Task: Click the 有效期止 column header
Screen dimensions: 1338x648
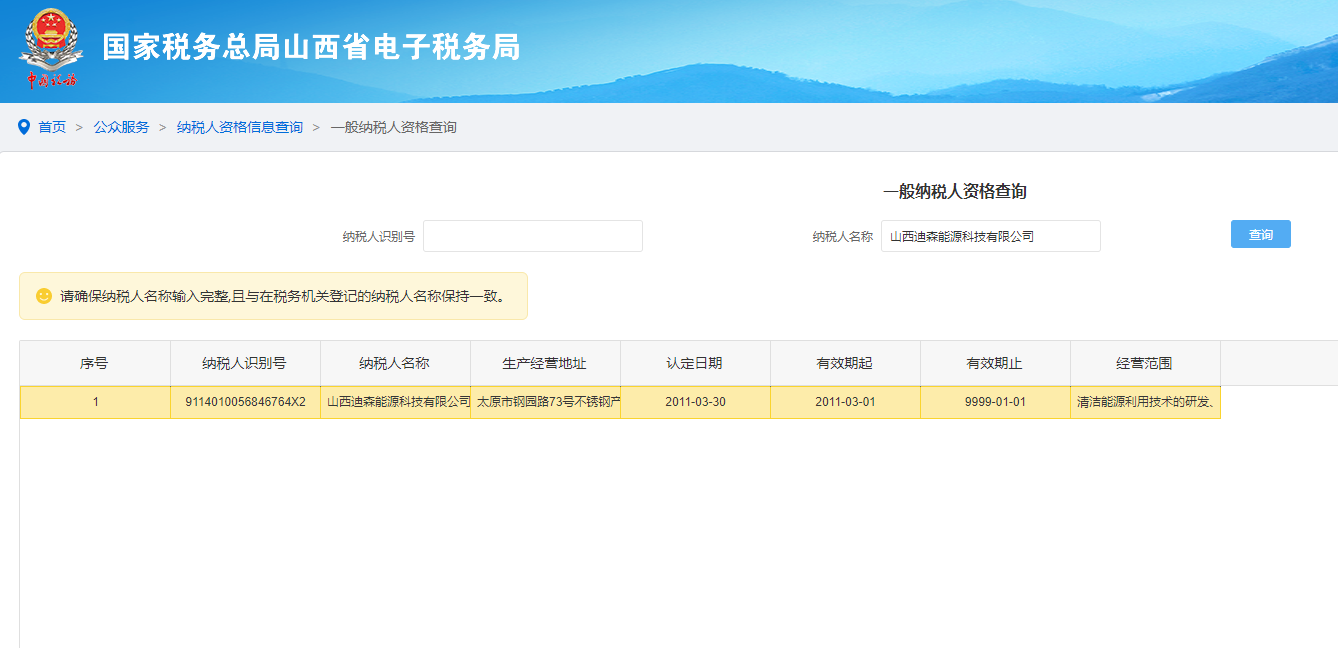Action: tap(995, 363)
